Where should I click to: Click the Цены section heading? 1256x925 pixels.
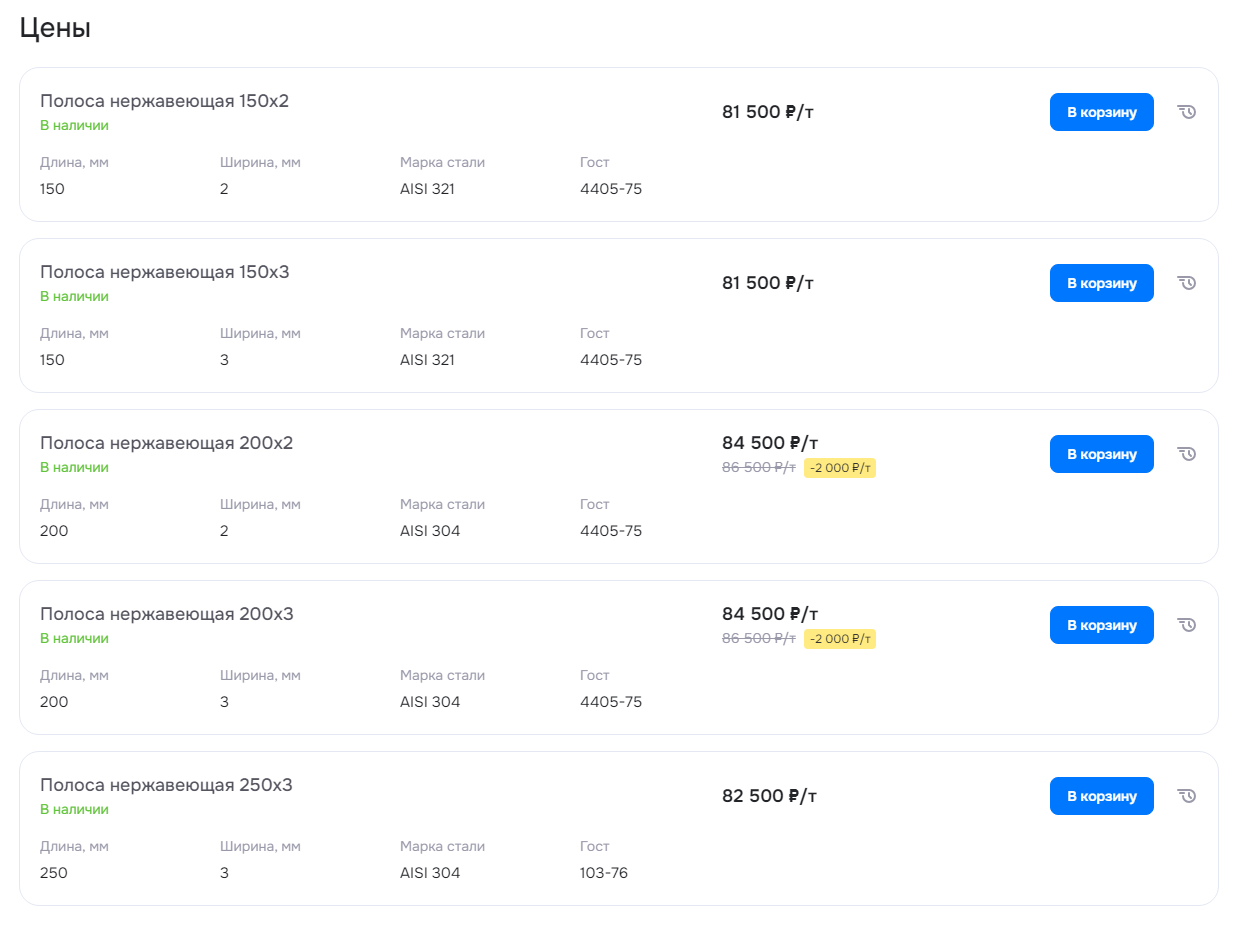coord(55,29)
